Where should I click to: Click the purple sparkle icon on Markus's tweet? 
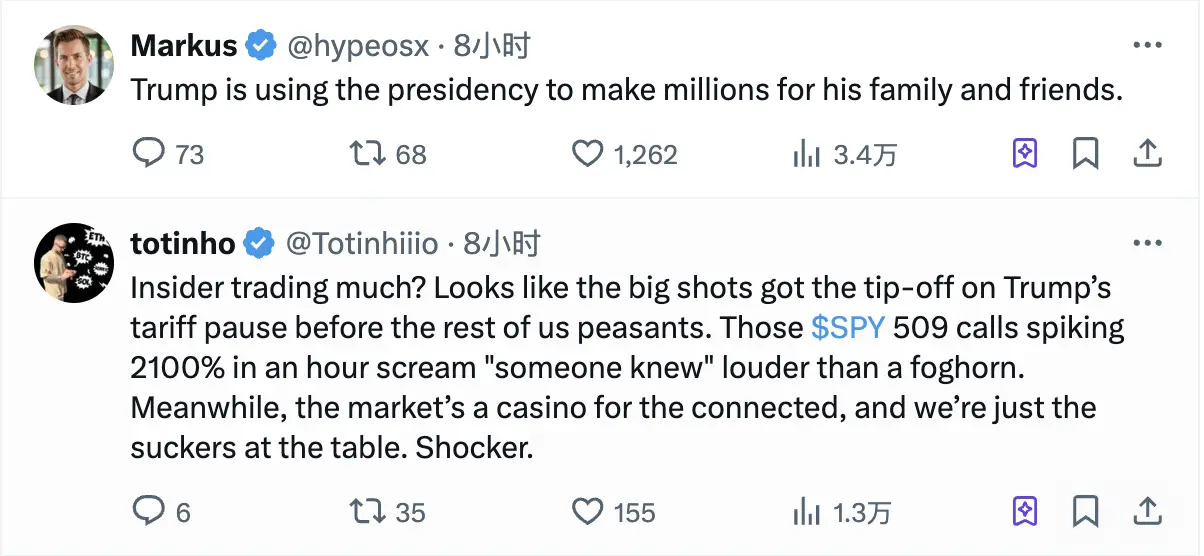[1025, 153]
